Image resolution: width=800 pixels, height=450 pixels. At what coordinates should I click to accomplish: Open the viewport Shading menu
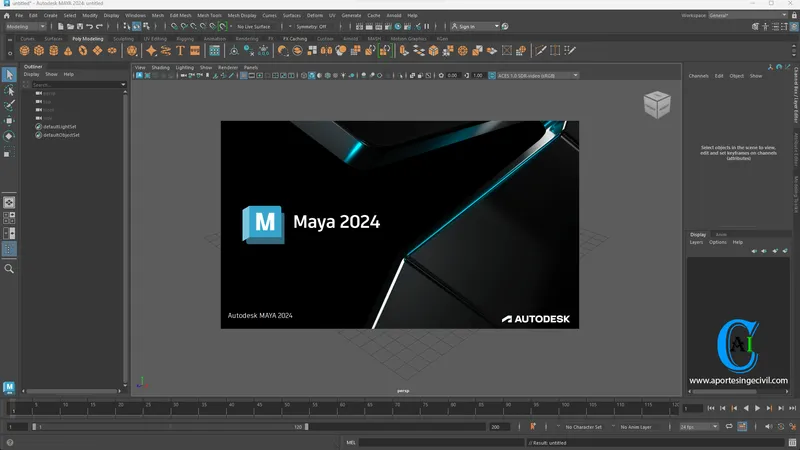[160, 67]
